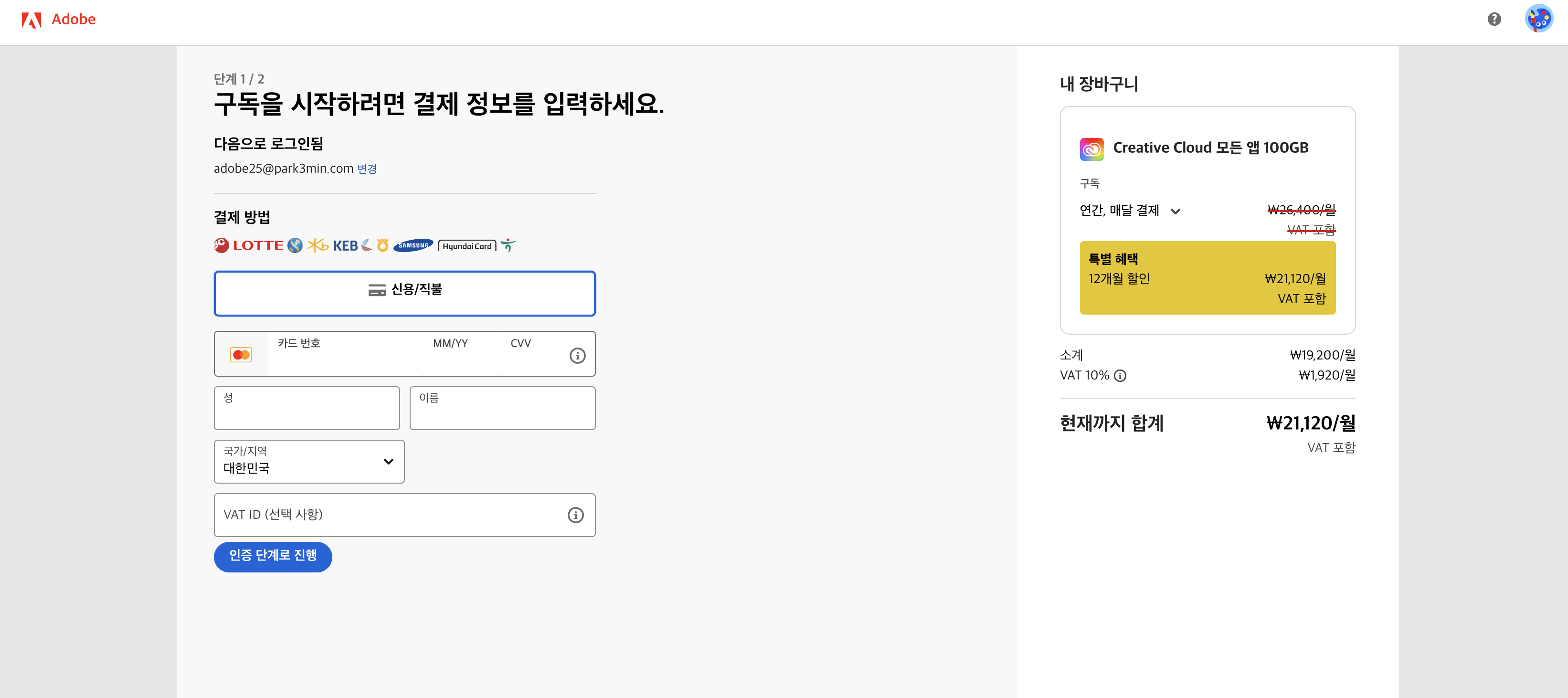
Task: Click the Mastercard icon in card field
Action: (241, 355)
